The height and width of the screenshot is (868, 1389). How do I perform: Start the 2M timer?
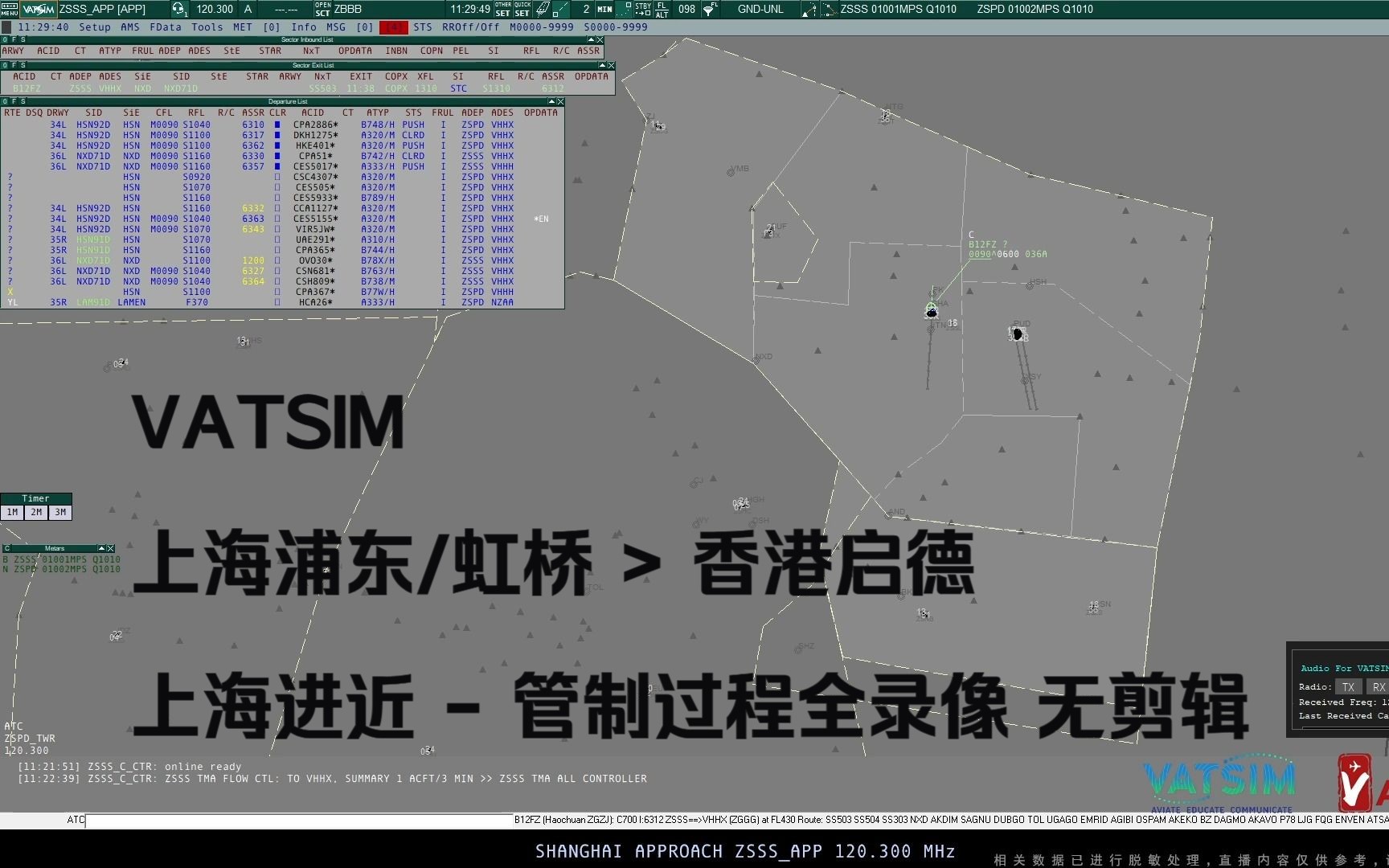point(36,512)
